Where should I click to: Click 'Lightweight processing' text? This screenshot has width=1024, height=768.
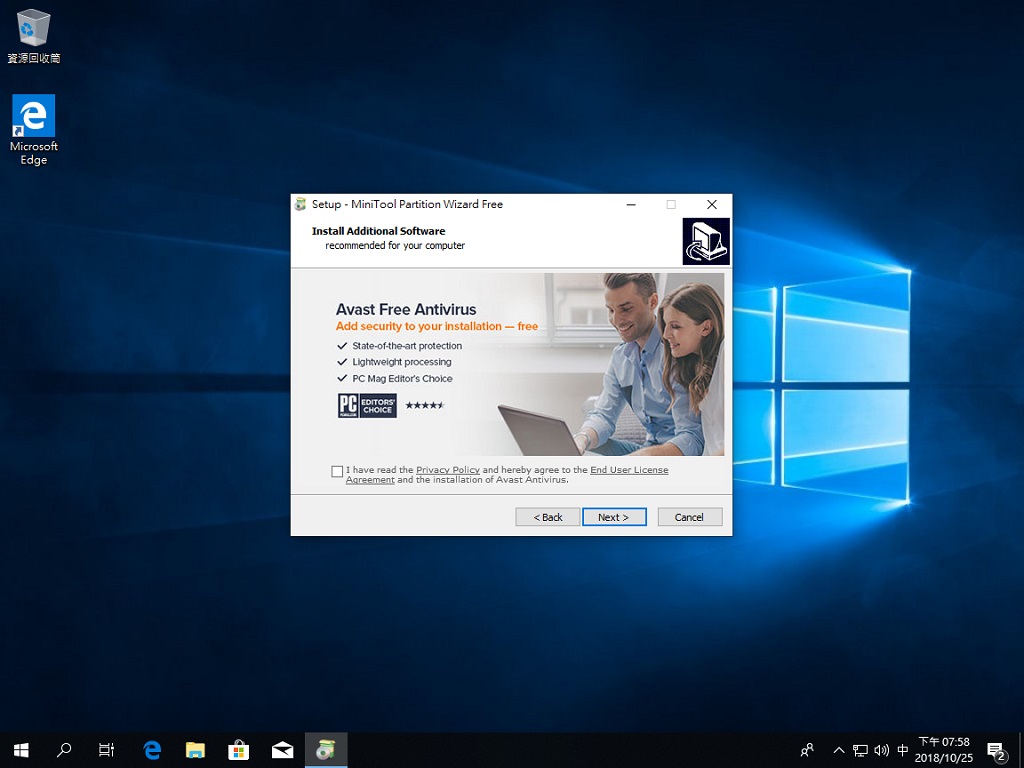tap(402, 362)
